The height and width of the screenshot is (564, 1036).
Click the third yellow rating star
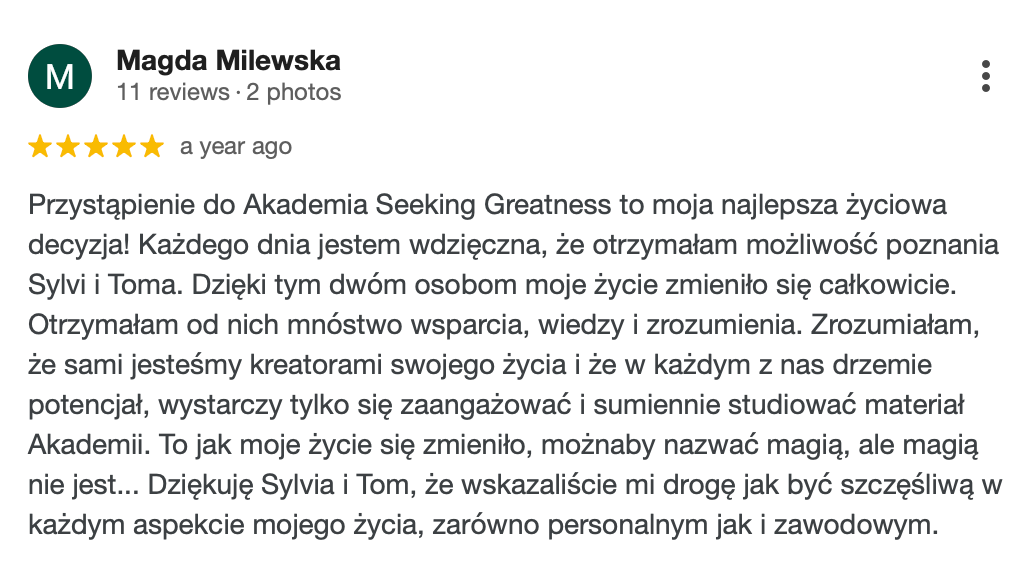[x=96, y=147]
